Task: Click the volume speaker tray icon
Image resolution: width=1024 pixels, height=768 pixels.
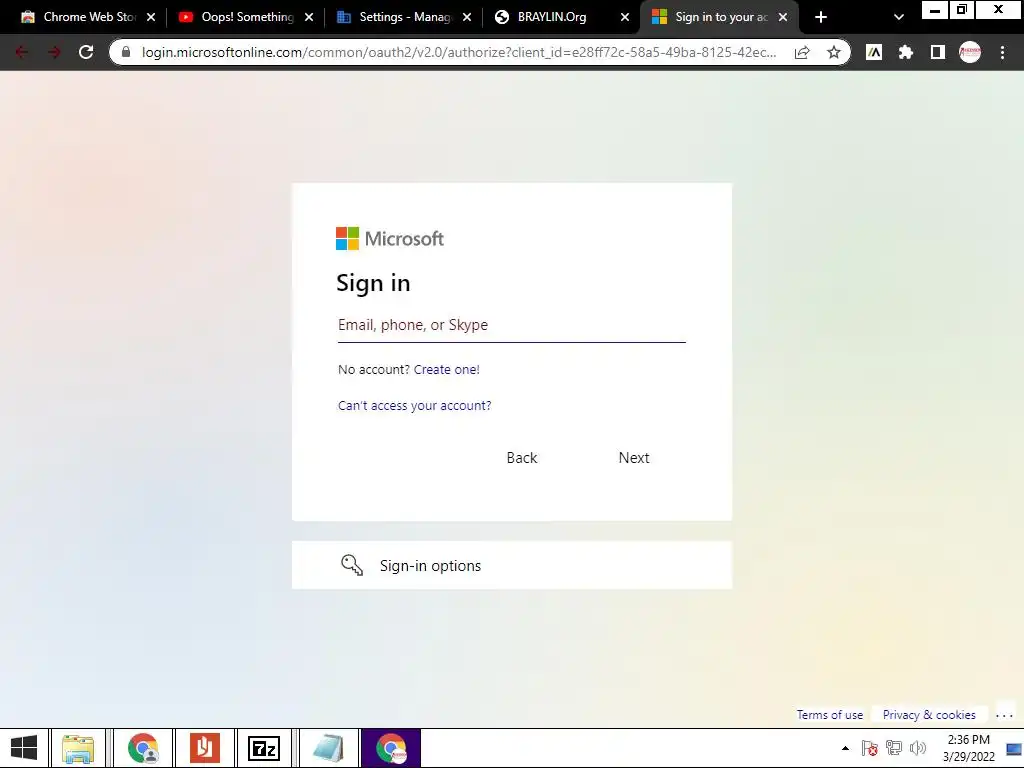Action: tap(918, 748)
